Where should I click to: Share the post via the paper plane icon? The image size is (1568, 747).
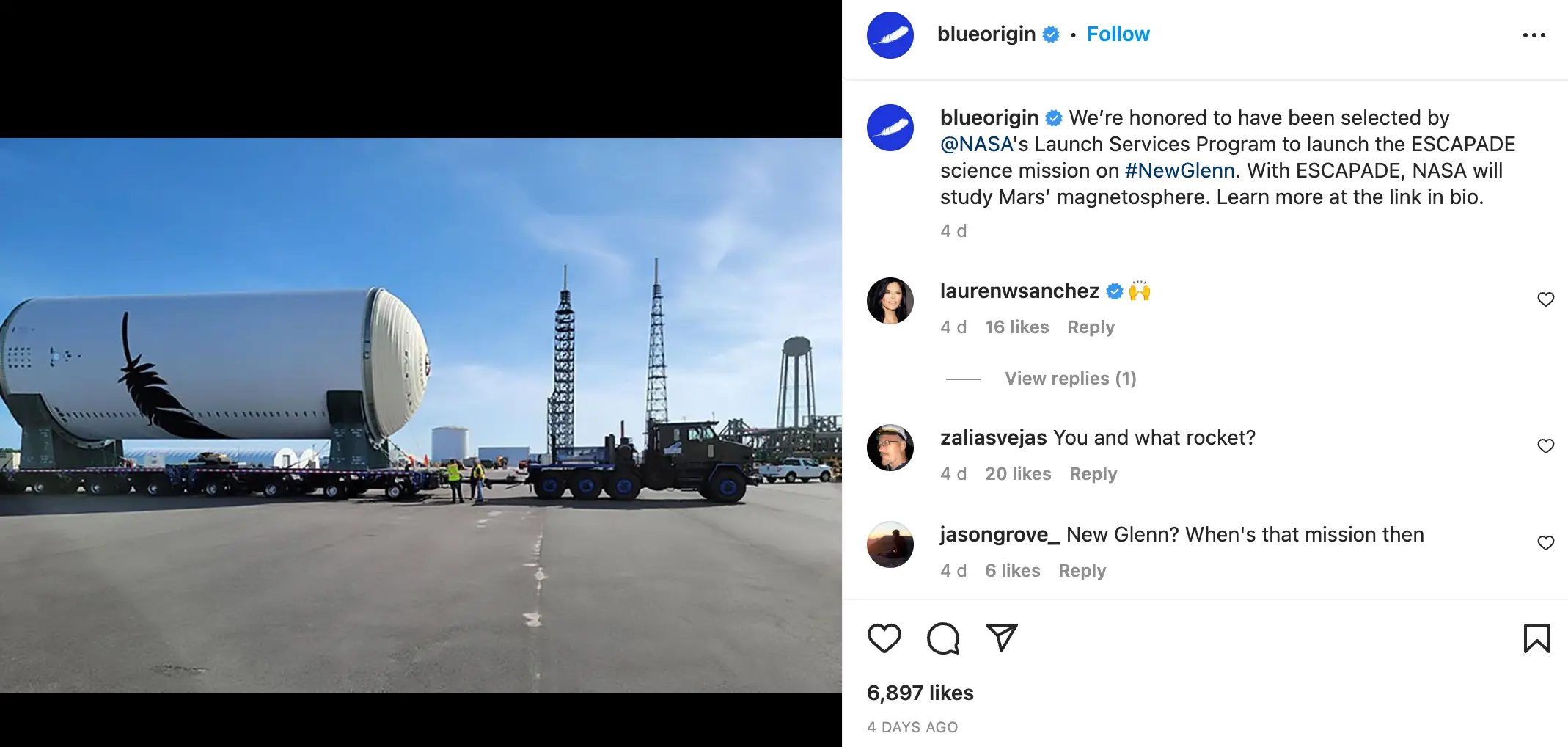click(x=1002, y=638)
